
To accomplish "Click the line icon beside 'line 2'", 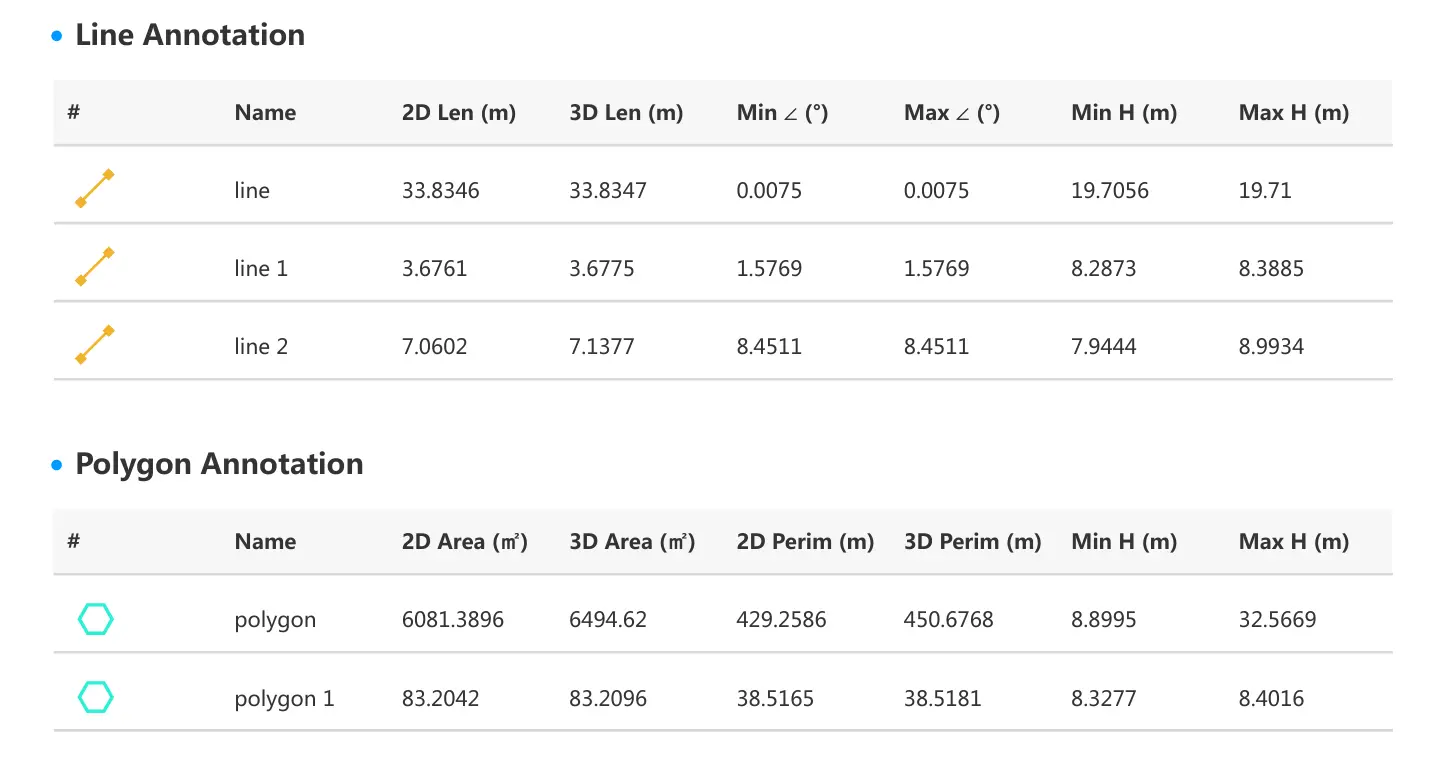I will pyautogui.click(x=95, y=345).
